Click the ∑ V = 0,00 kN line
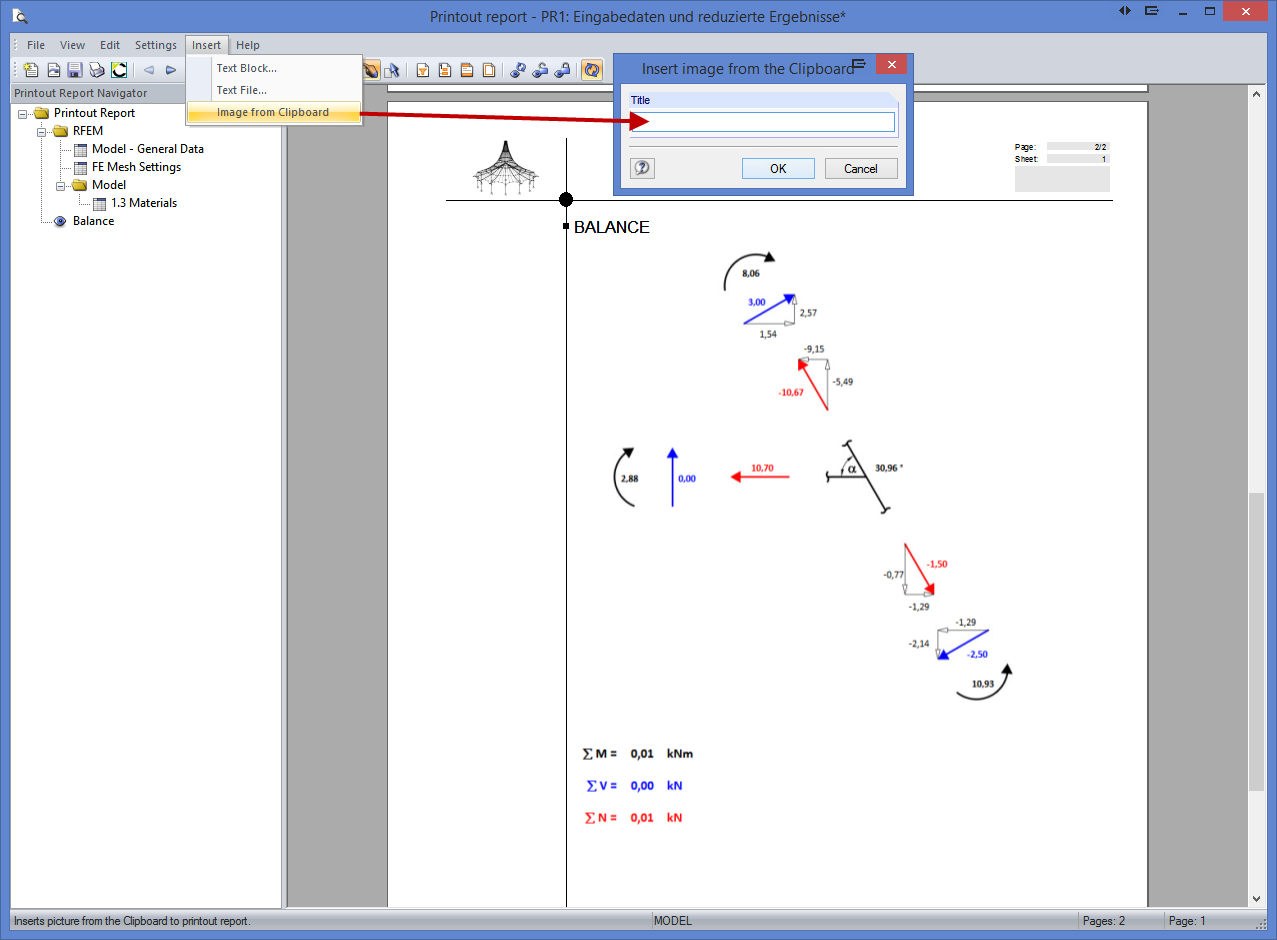The width and height of the screenshot is (1277, 940). 634,786
